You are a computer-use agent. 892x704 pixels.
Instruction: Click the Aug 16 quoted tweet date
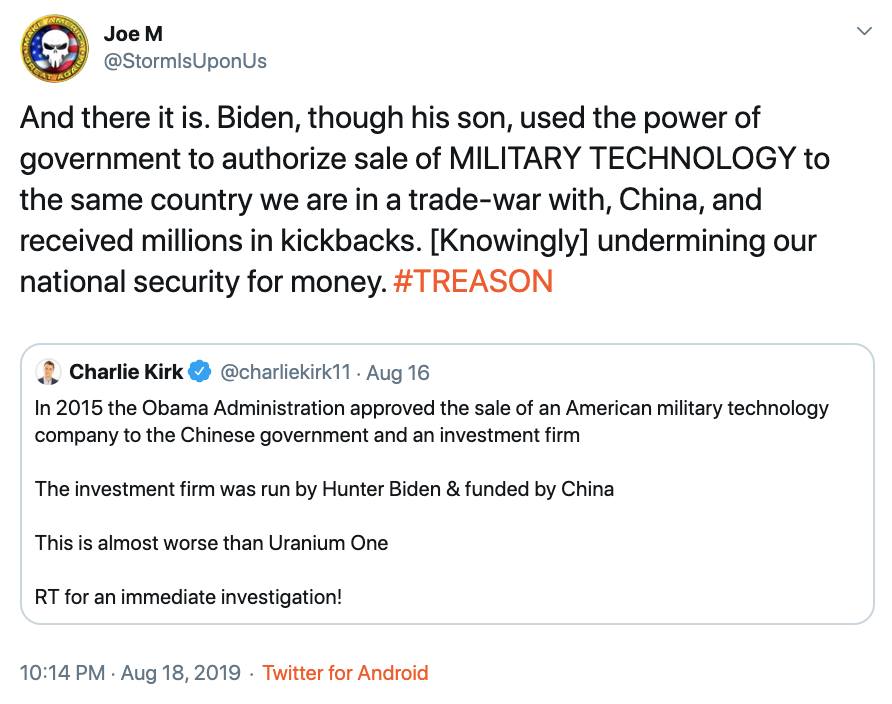tap(398, 373)
